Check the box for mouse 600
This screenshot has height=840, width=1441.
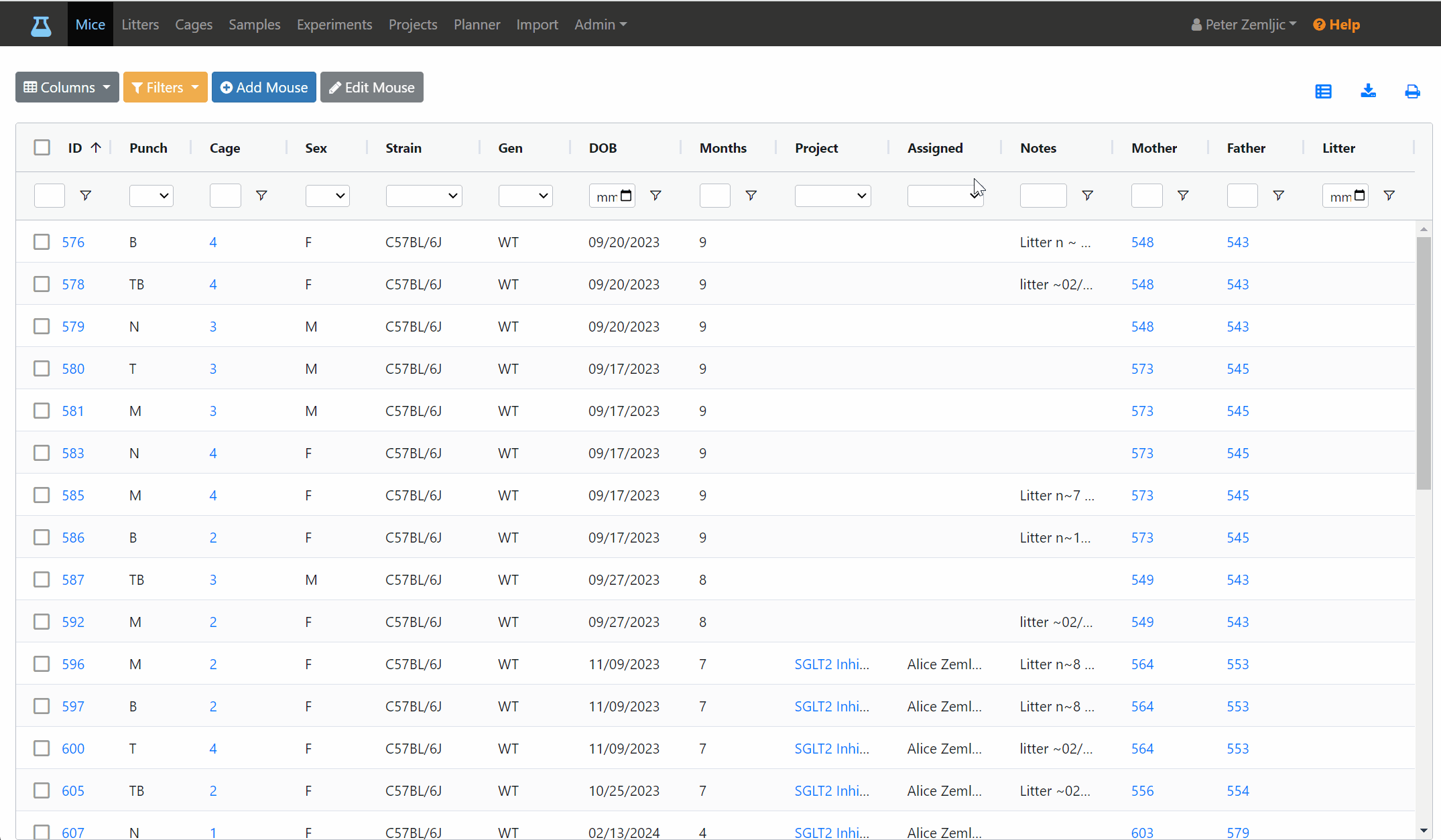click(x=42, y=748)
